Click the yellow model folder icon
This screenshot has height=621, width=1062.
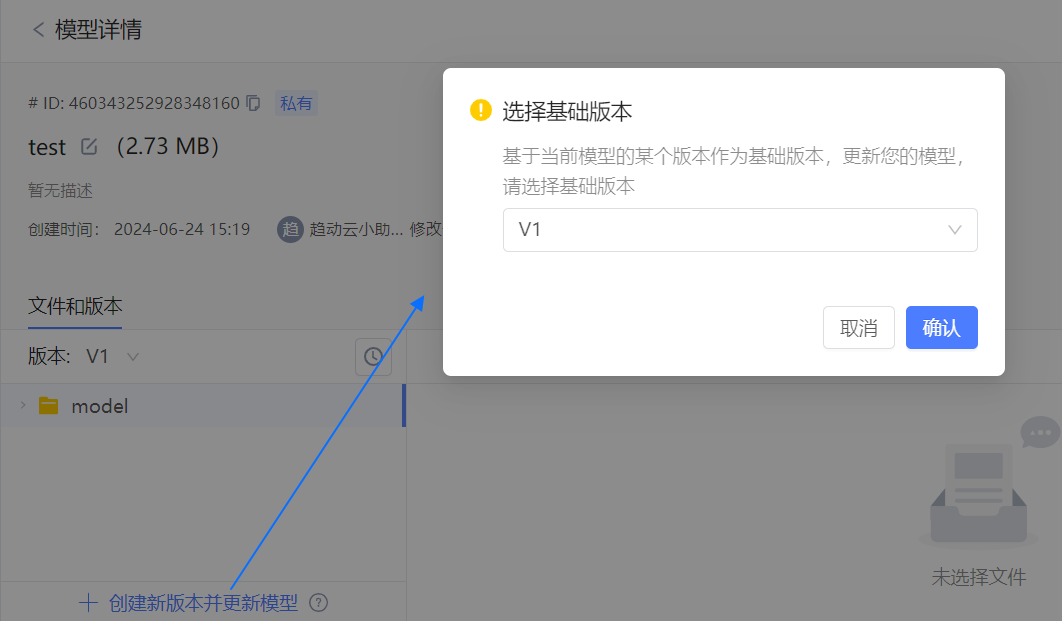(48, 406)
